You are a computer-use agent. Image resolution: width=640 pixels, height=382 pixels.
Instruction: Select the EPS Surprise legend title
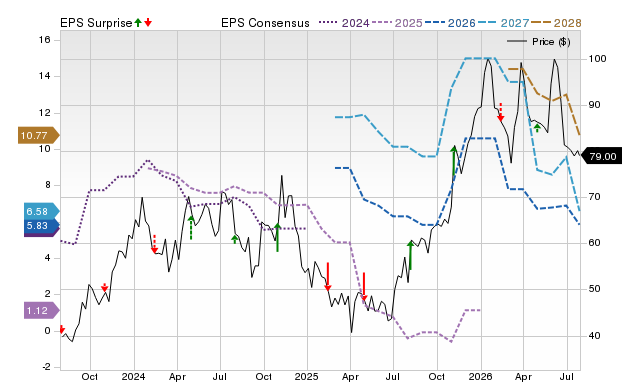[96, 23]
